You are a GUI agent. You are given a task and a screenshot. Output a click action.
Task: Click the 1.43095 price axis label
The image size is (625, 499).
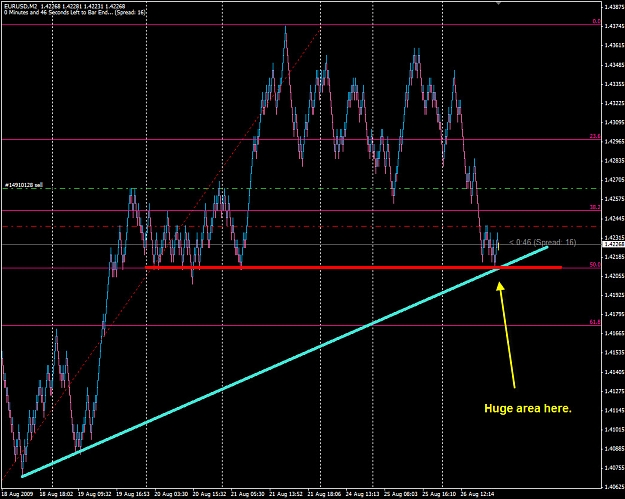pos(614,122)
